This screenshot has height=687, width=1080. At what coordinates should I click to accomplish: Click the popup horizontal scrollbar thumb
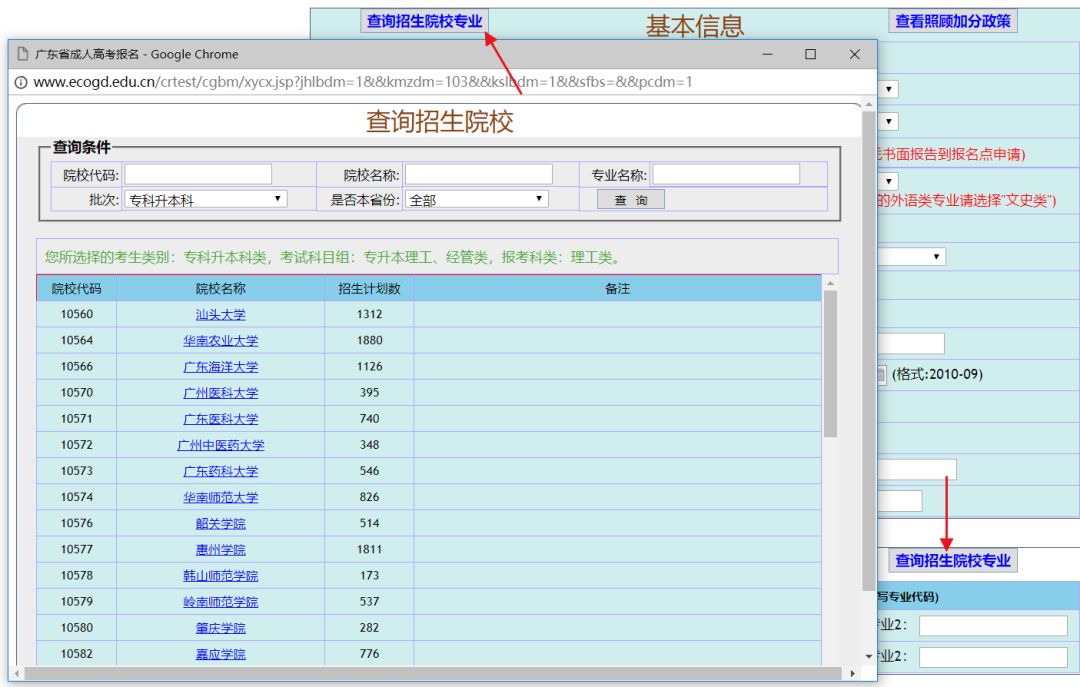tap(433, 673)
